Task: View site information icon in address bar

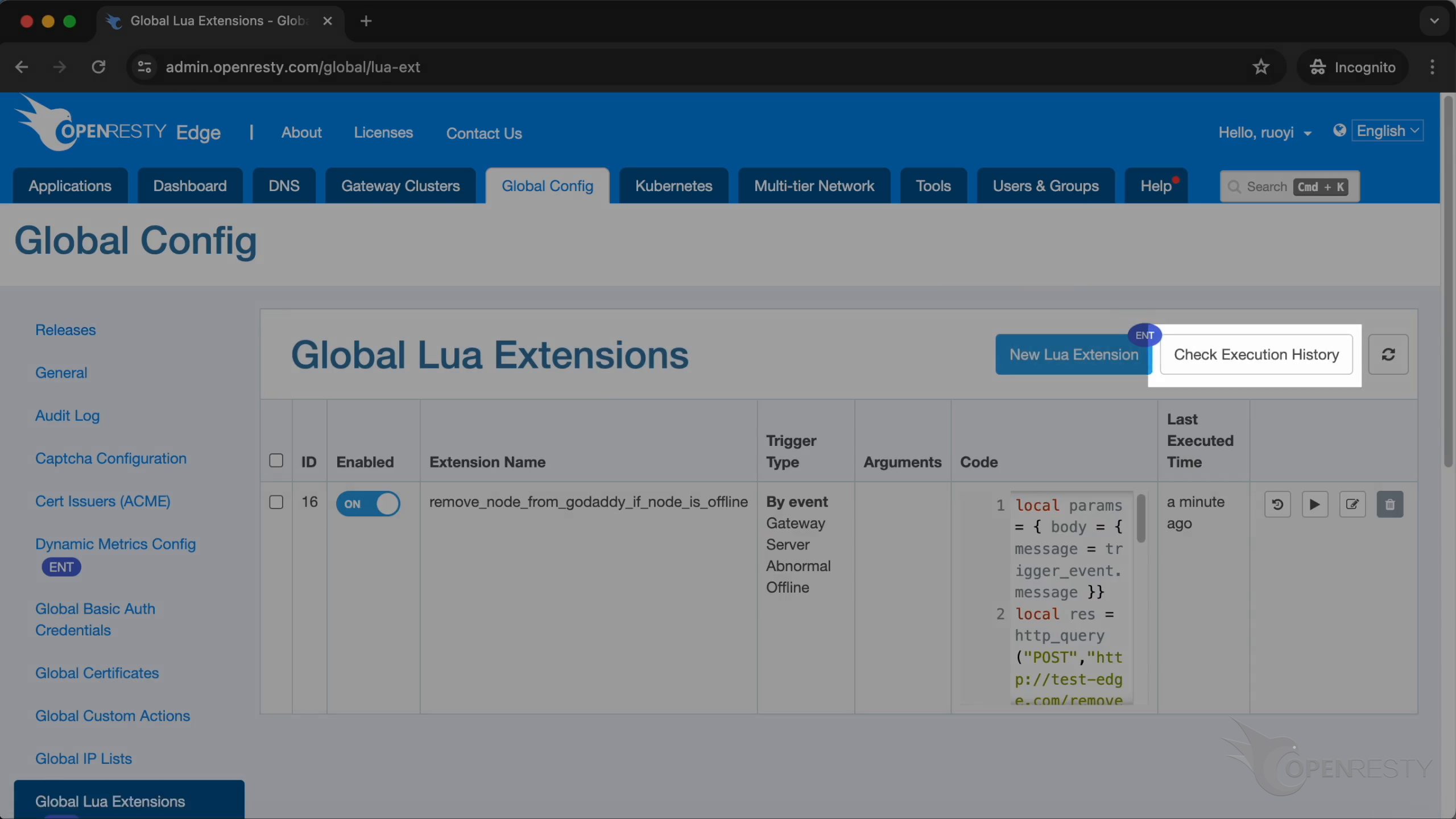Action: coord(144,67)
